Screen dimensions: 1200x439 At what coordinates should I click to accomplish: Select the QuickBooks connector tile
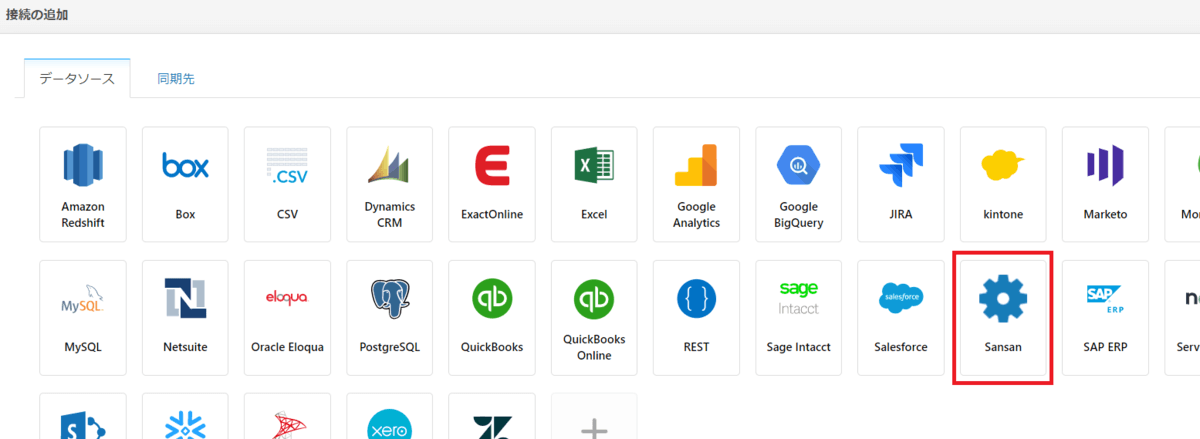click(492, 318)
